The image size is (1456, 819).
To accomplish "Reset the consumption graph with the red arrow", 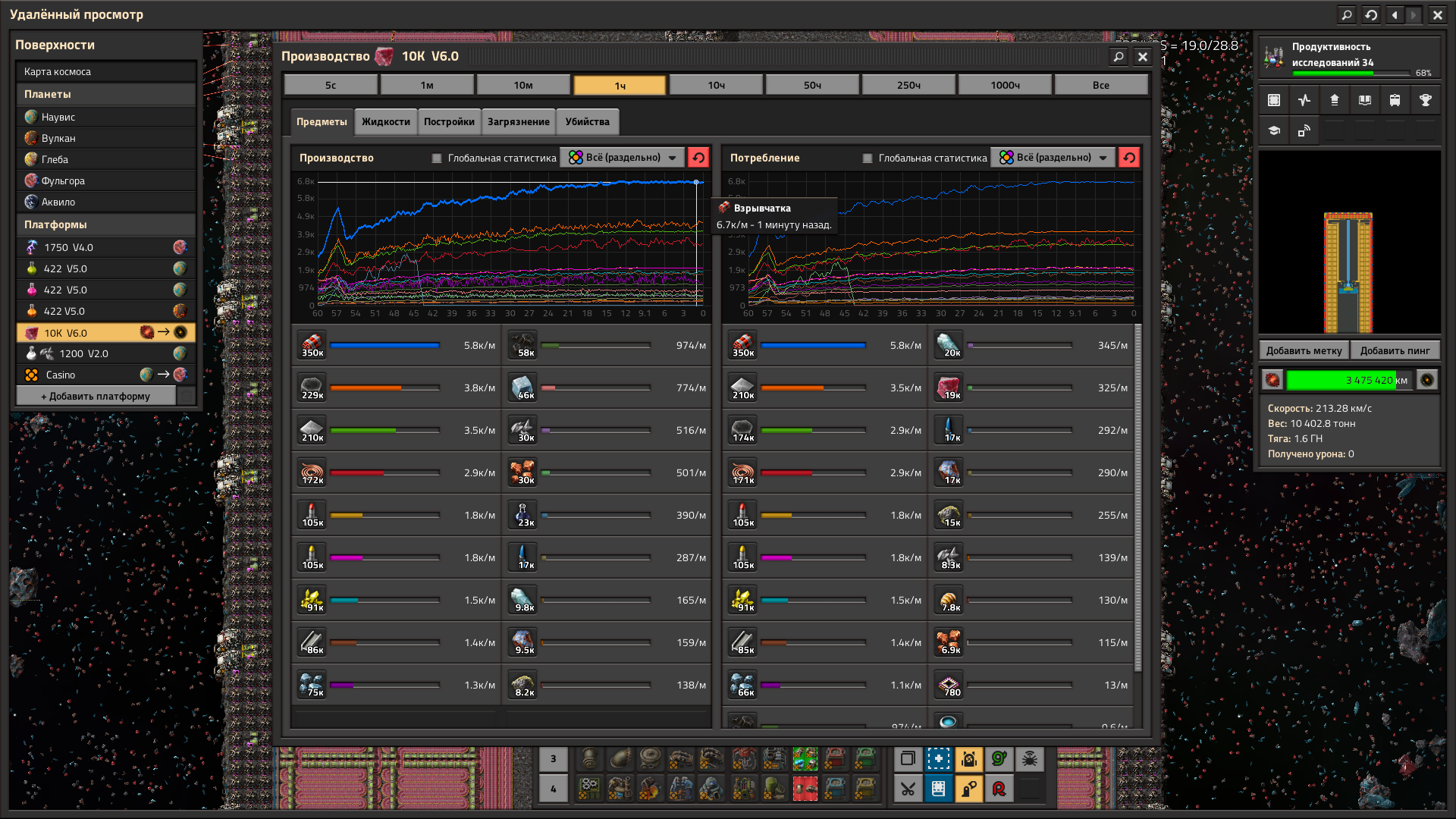I will click(x=1129, y=158).
